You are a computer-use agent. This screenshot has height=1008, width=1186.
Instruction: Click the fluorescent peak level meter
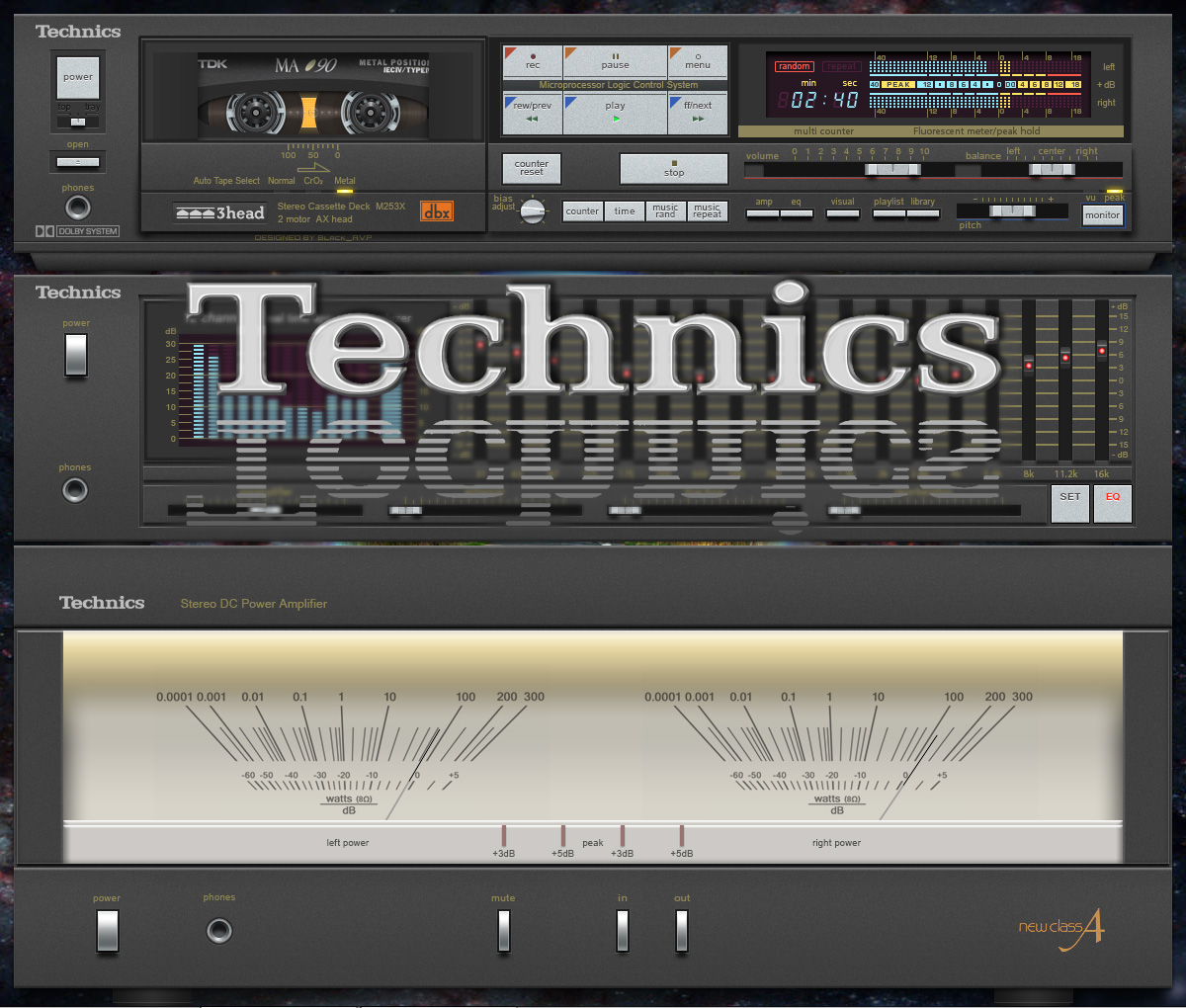coord(976,85)
